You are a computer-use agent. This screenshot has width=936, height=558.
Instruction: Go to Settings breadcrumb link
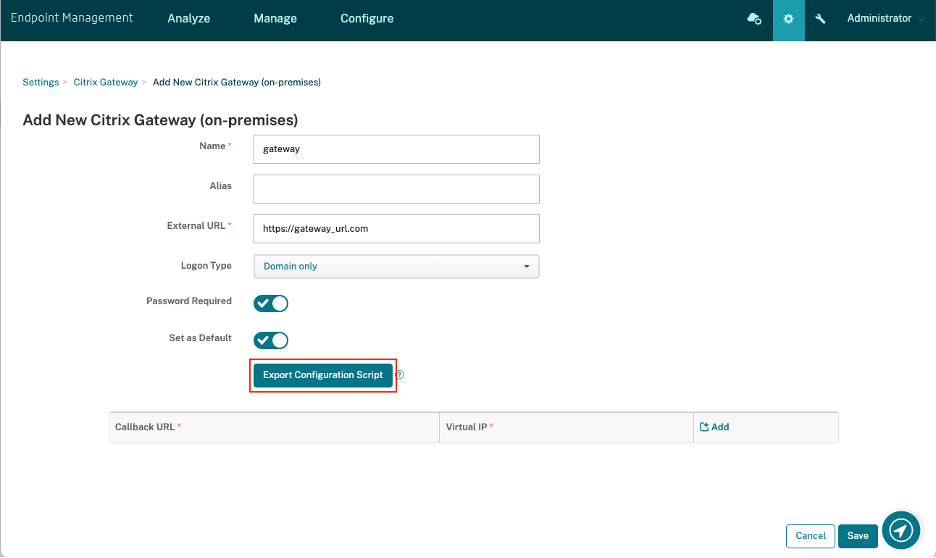tap(41, 82)
